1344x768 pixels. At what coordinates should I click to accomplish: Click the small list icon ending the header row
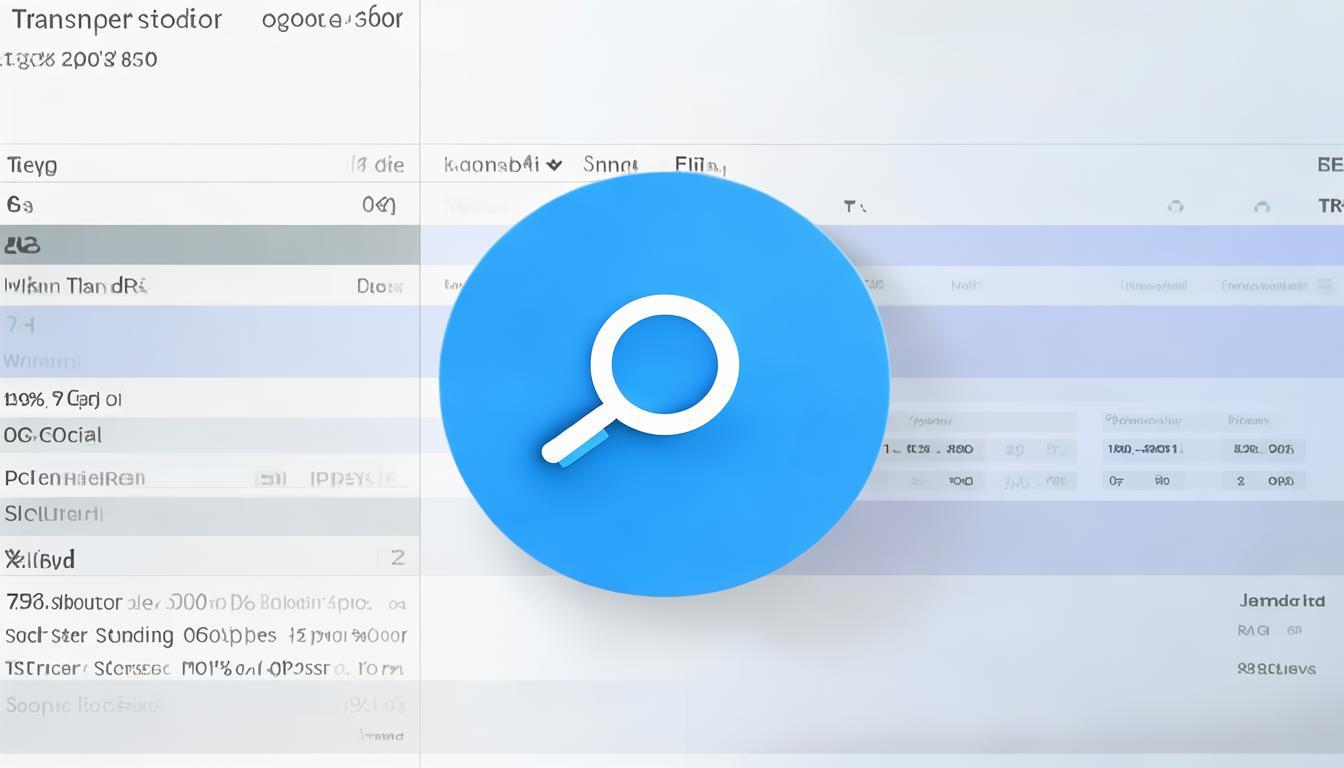(1326, 286)
